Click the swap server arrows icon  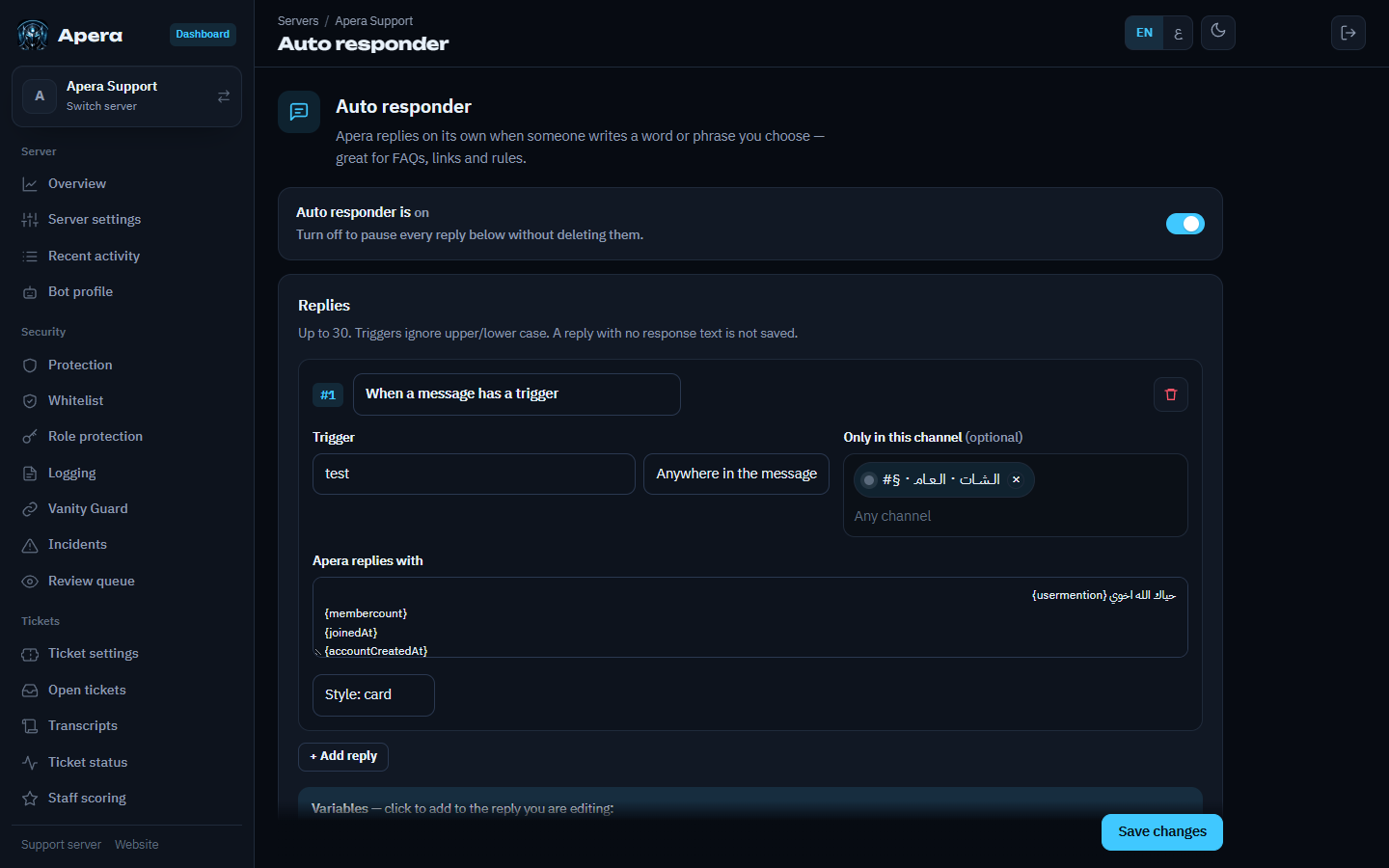click(224, 96)
